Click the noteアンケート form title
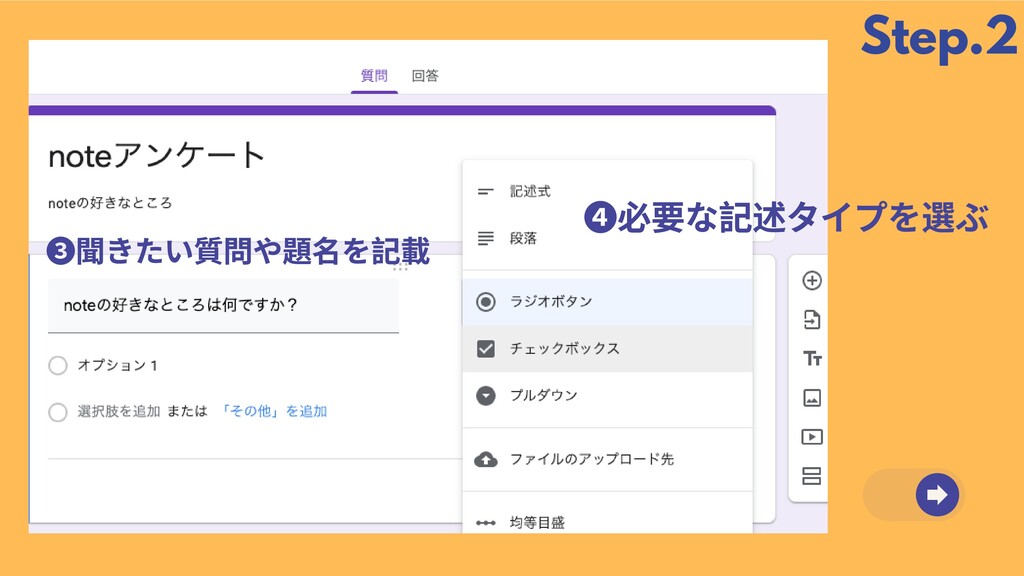This screenshot has width=1024, height=576. click(x=156, y=156)
